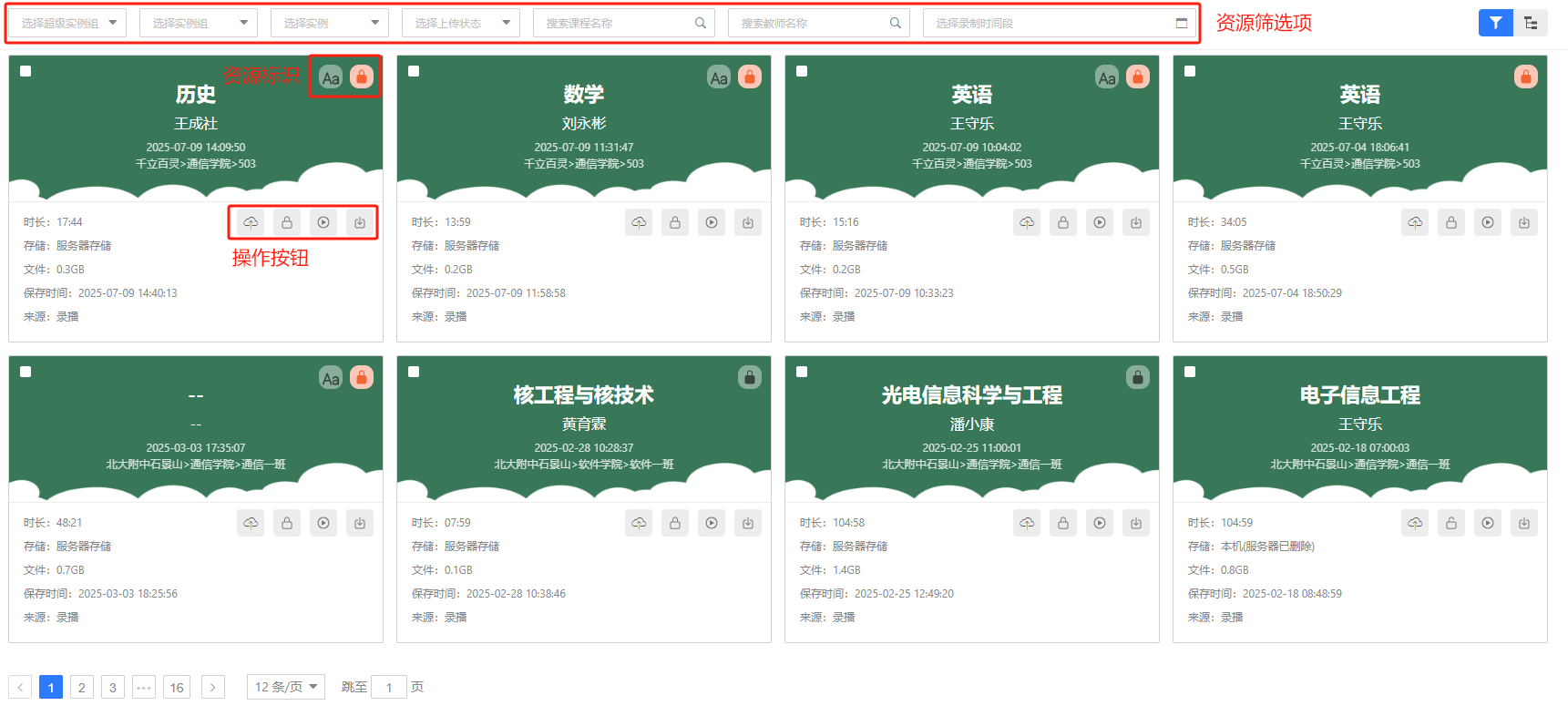Viewport: 1568px width, 716px height.
Task: Download the 核工程与核技术 recording
Action: [x=748, y=523]
